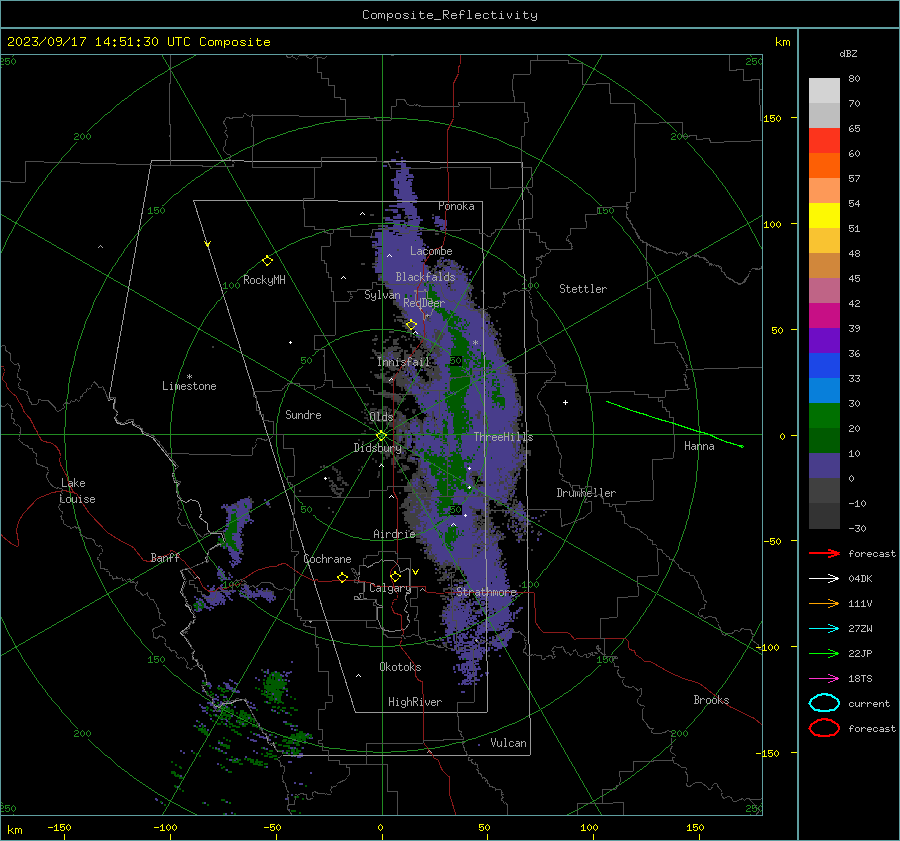
Task: Click the Lake Louise label
Action: [x=77, y=491]
